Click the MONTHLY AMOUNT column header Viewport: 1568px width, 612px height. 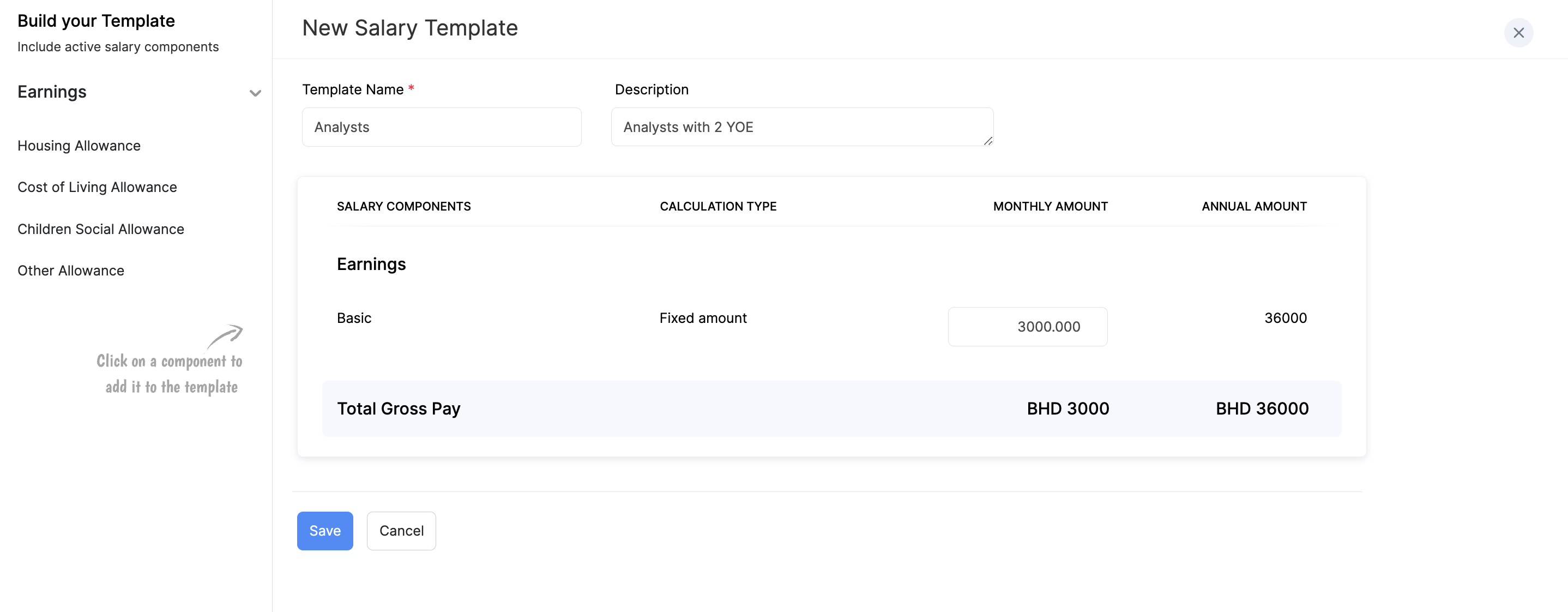(1050, 206)
